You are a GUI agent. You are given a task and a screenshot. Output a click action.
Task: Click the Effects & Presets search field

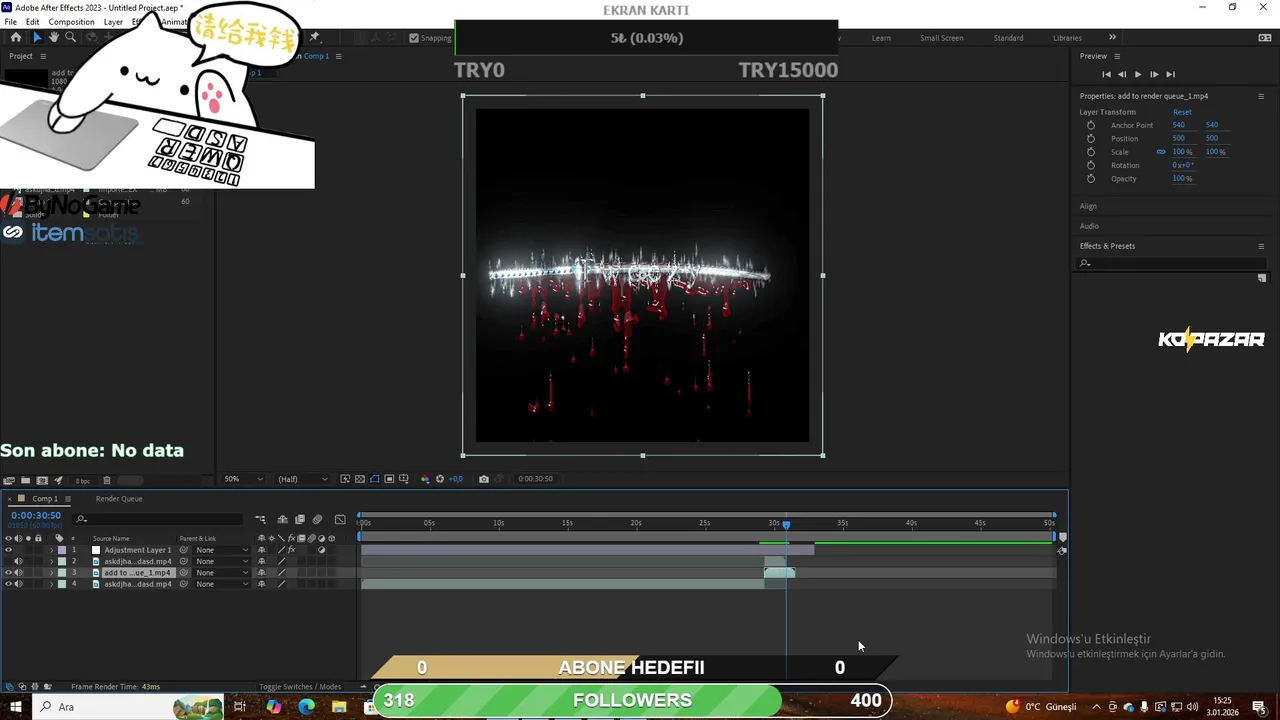tap(1171, 263)
